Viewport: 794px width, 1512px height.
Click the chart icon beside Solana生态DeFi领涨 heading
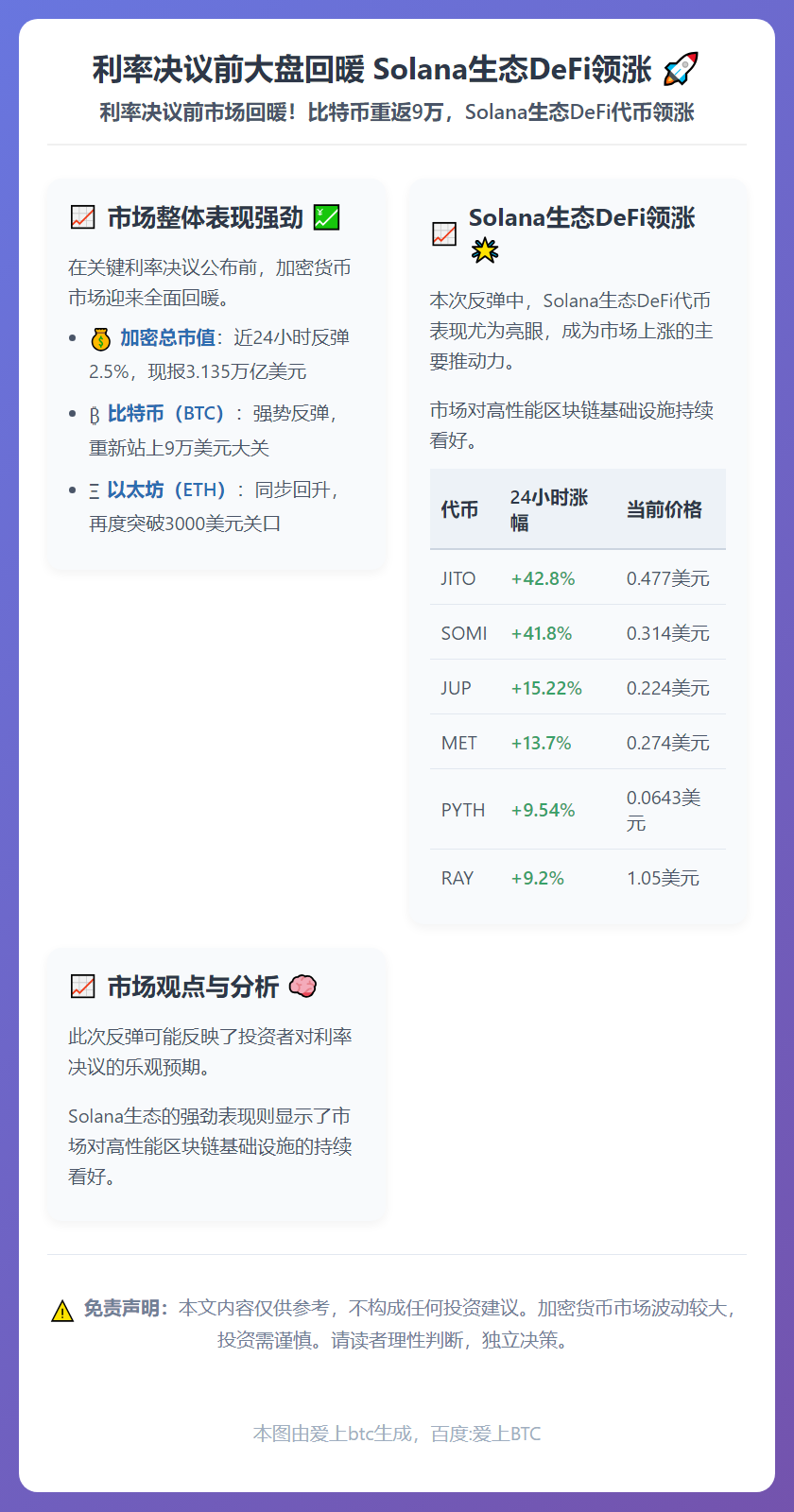(x=444, y=233)
